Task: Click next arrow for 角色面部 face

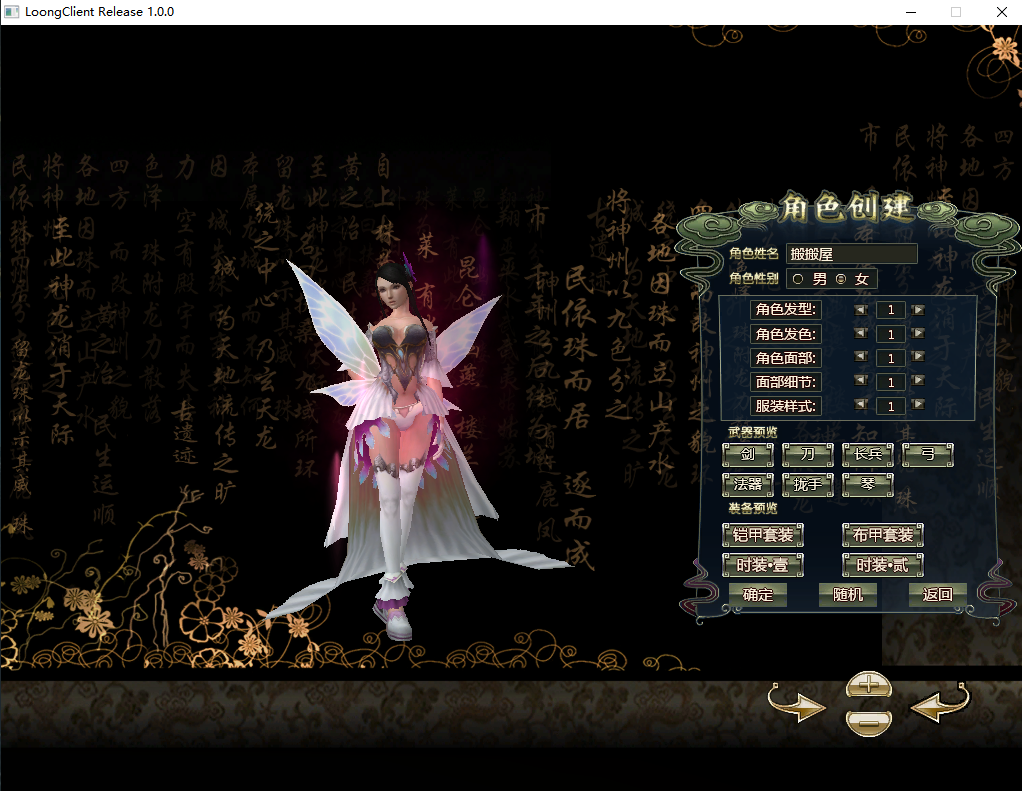Action: point(919,357)
